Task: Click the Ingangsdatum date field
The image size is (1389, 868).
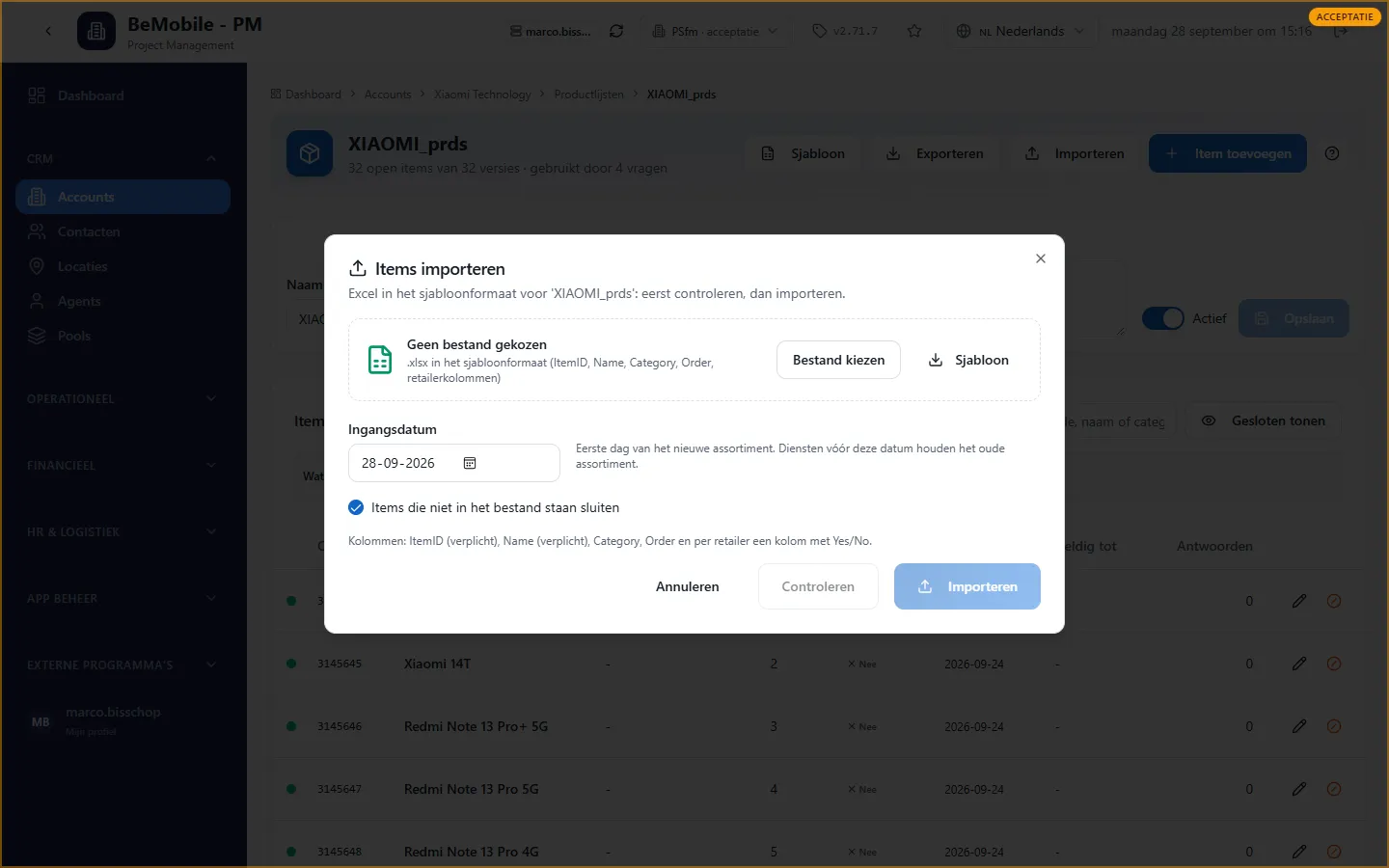Action: (453, 463)
